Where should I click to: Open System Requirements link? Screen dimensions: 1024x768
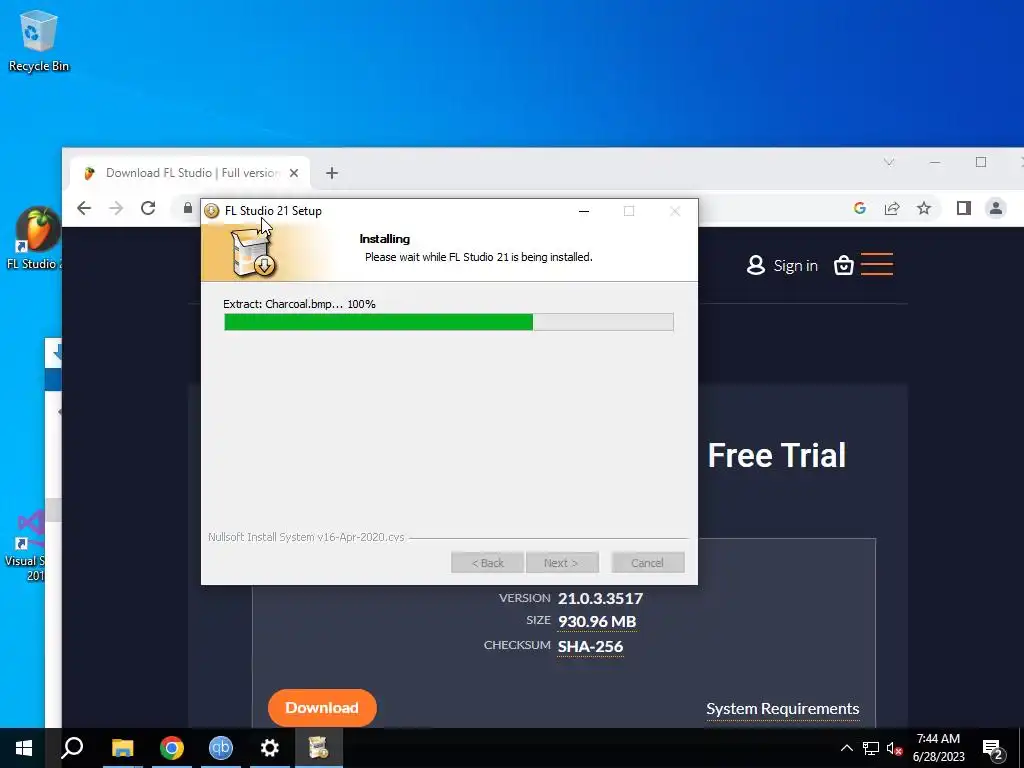click(x=782, y=709)
